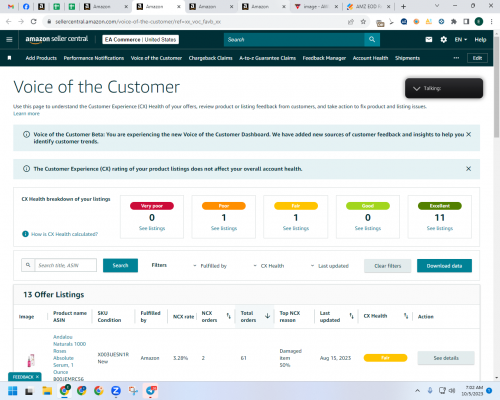This screenshot has height=400, width=500.
Task: Open the messages envelope icon
Action: pos(429,40)
